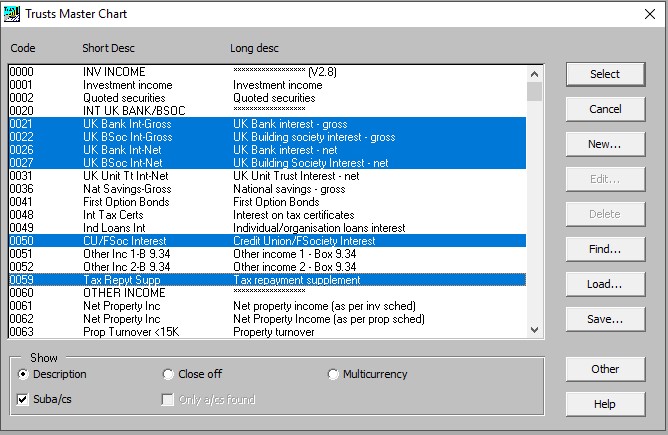Select row 0061 Net Property Inc

point(268,305)
